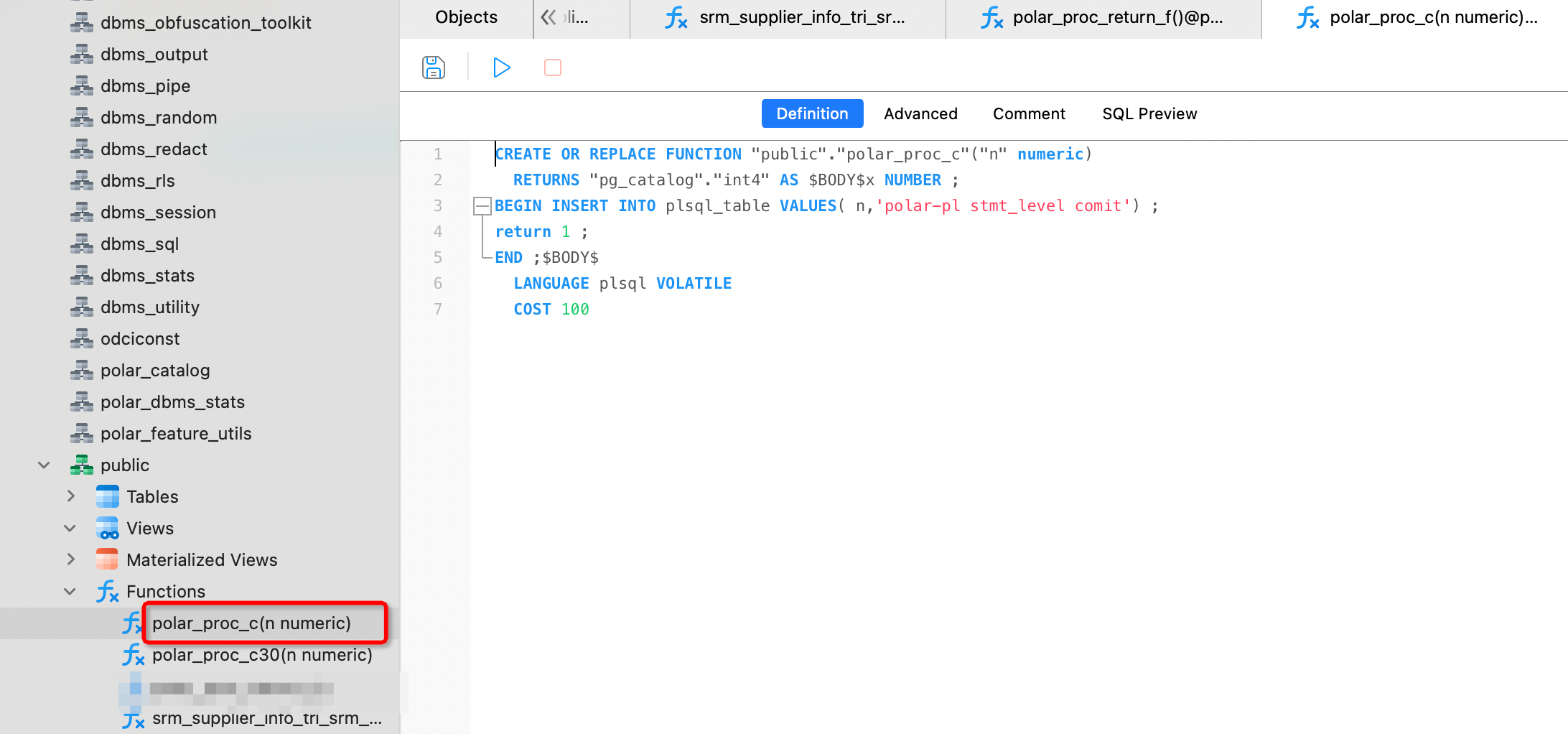The width and height of the screenshot is (1568, 734).
Task: Click the 'return 1' statement on line 4
Action: (533, 232)
